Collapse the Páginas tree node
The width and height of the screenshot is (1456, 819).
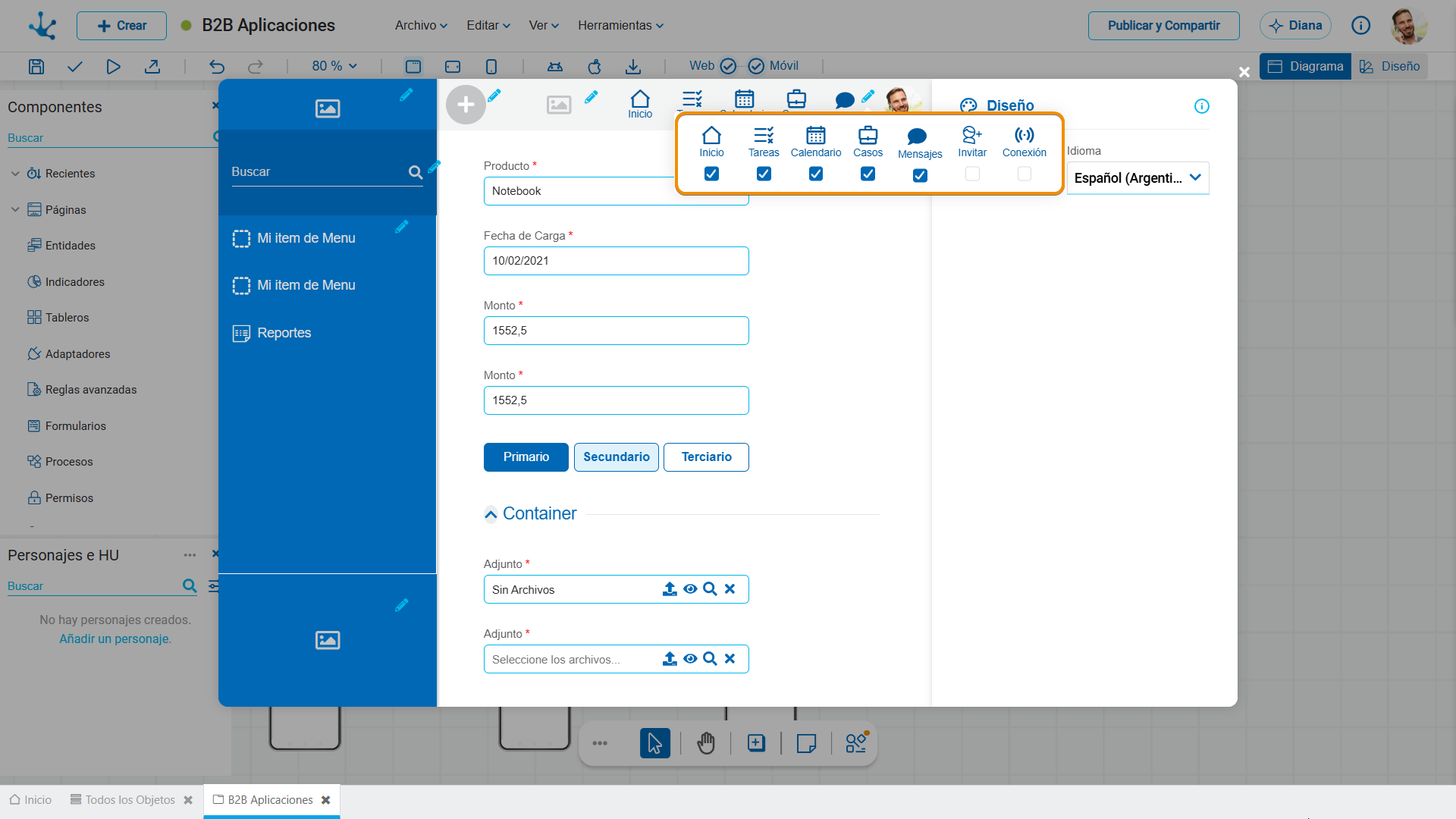tap(15, 210)
